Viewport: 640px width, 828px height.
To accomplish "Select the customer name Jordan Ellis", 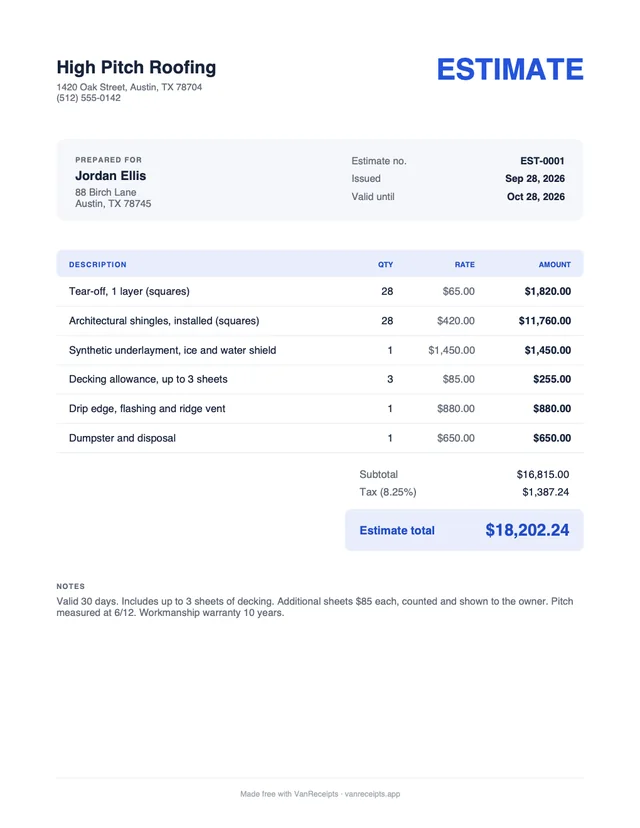I will [110, 176].
